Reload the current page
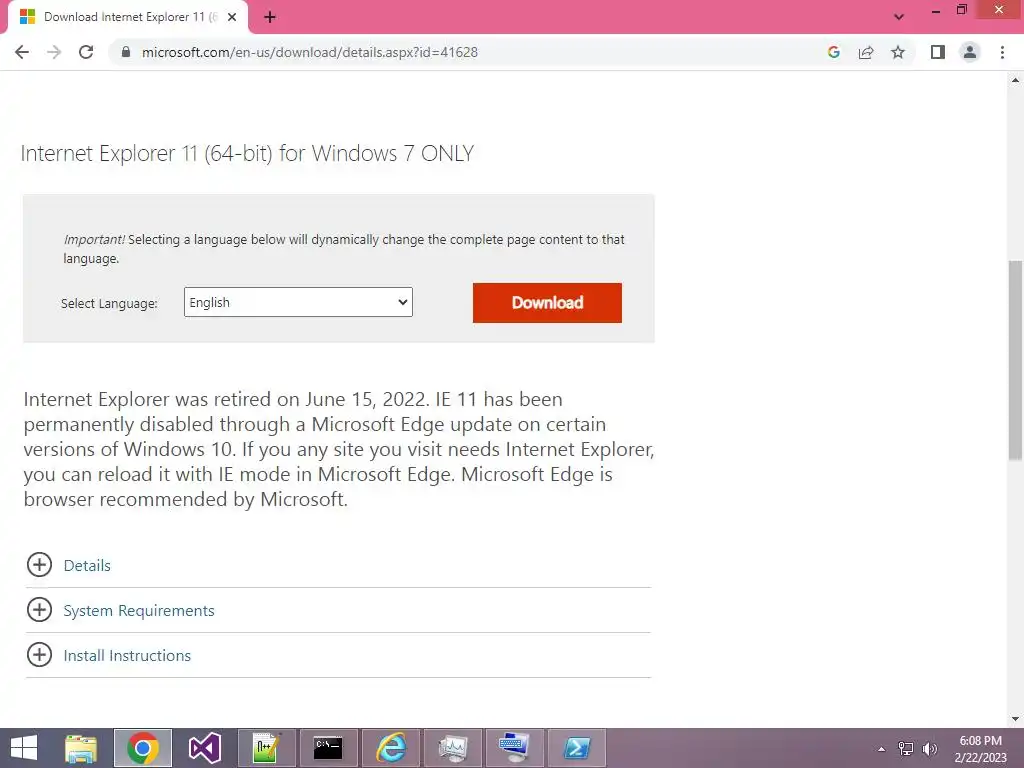This screenshot has height=768, width=1024. 86,52
